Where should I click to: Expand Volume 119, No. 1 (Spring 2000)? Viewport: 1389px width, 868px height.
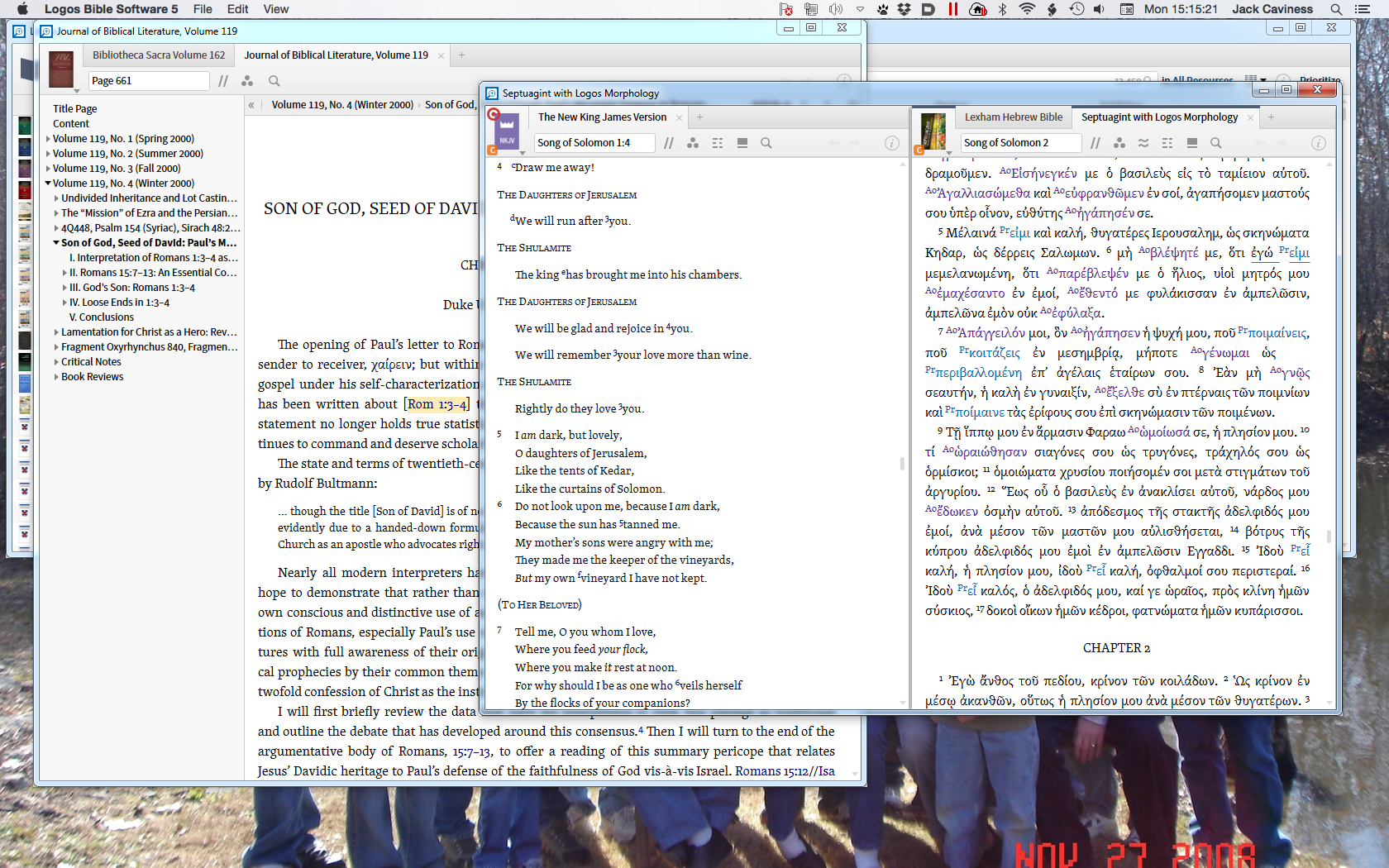[x=48, y=139]
